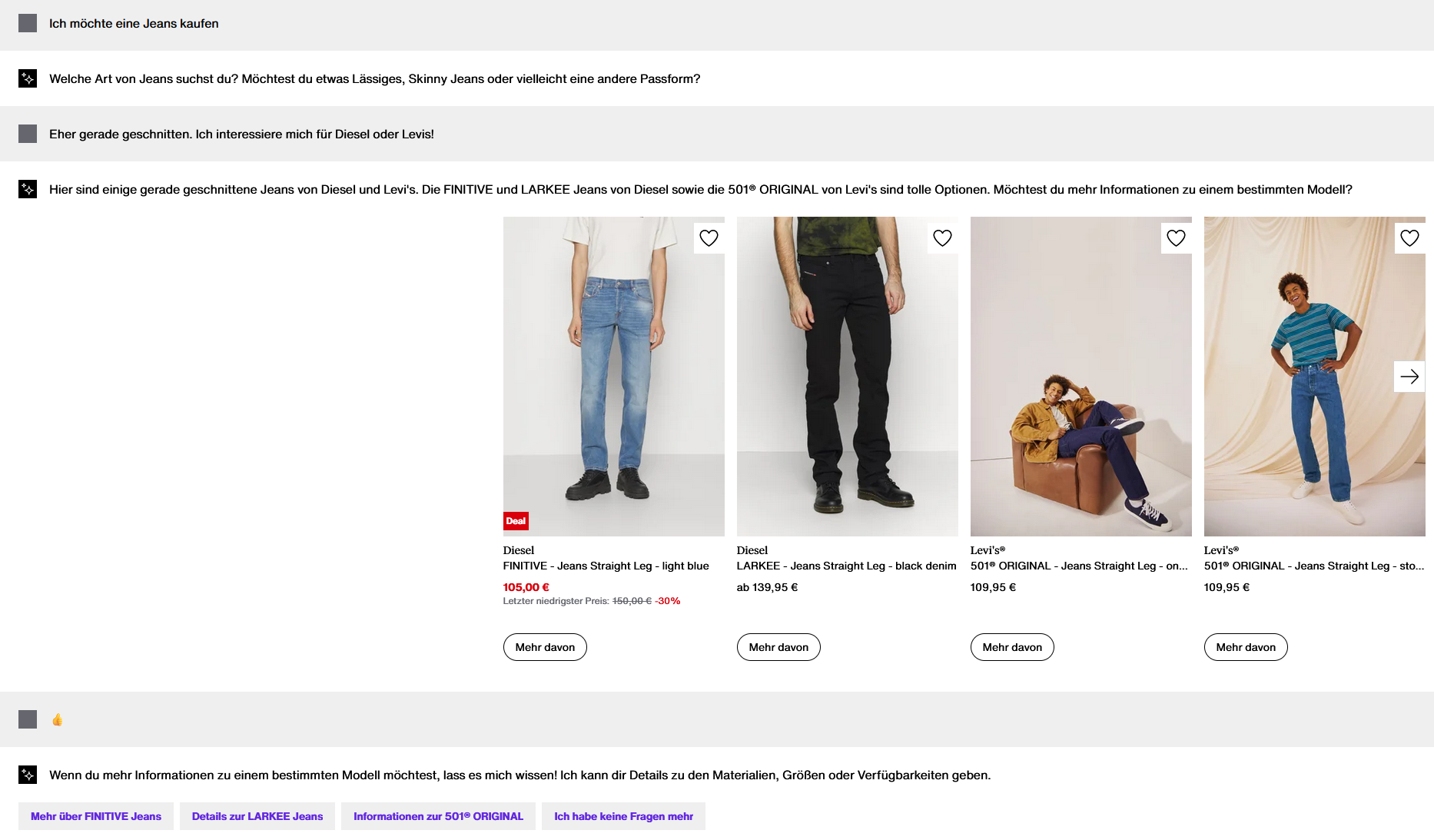Show next products with carousel arrow
Image resolution: width=1434 pixels, height=840 pixels.
coord(1409,377)
